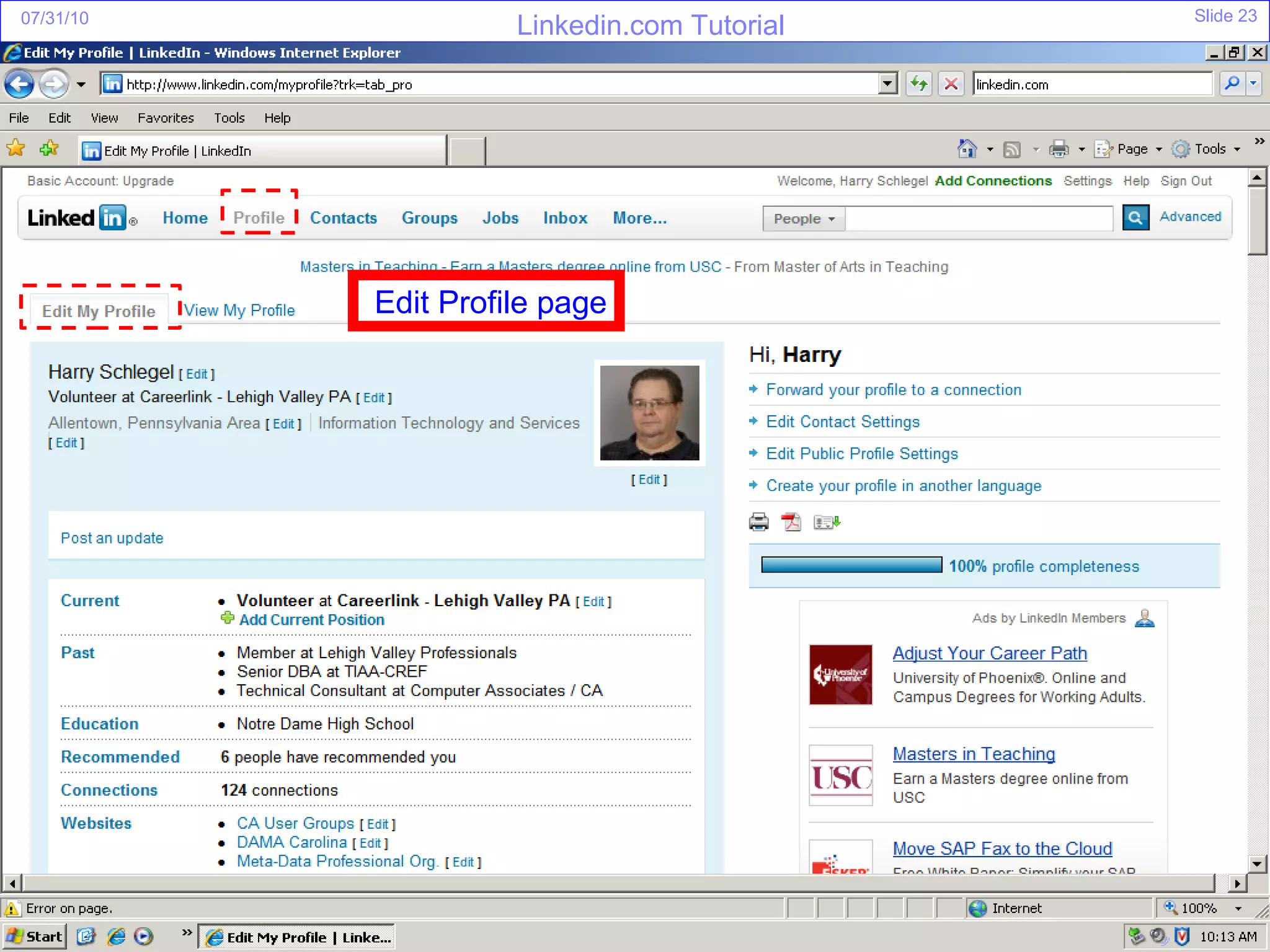1270x952 pixels.
Task: Open the recent pages dropdown arrow
Action: tap(81, 84)
